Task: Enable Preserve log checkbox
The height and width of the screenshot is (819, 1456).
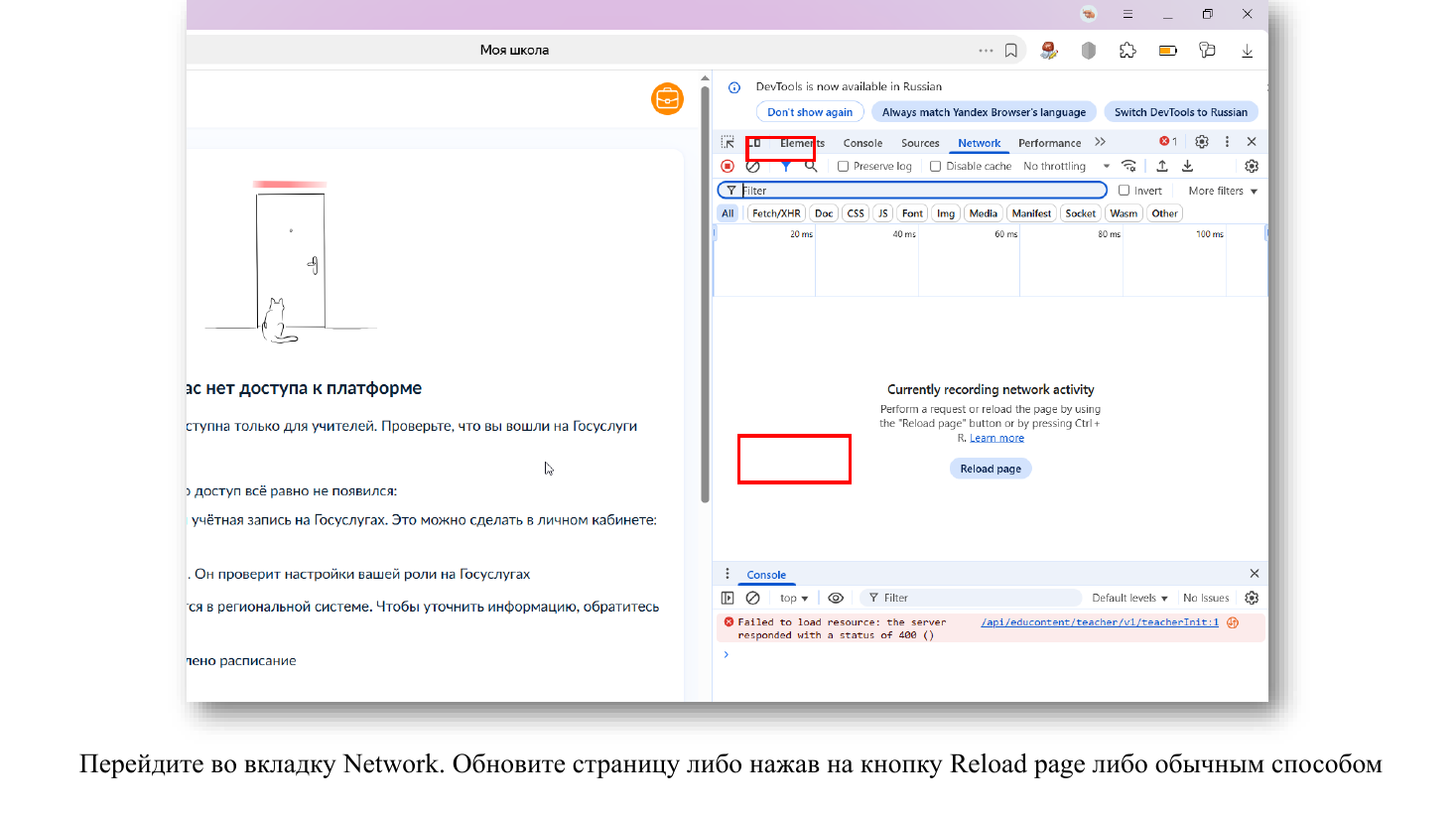Action: pyautogui.click(x=843, y=167)
